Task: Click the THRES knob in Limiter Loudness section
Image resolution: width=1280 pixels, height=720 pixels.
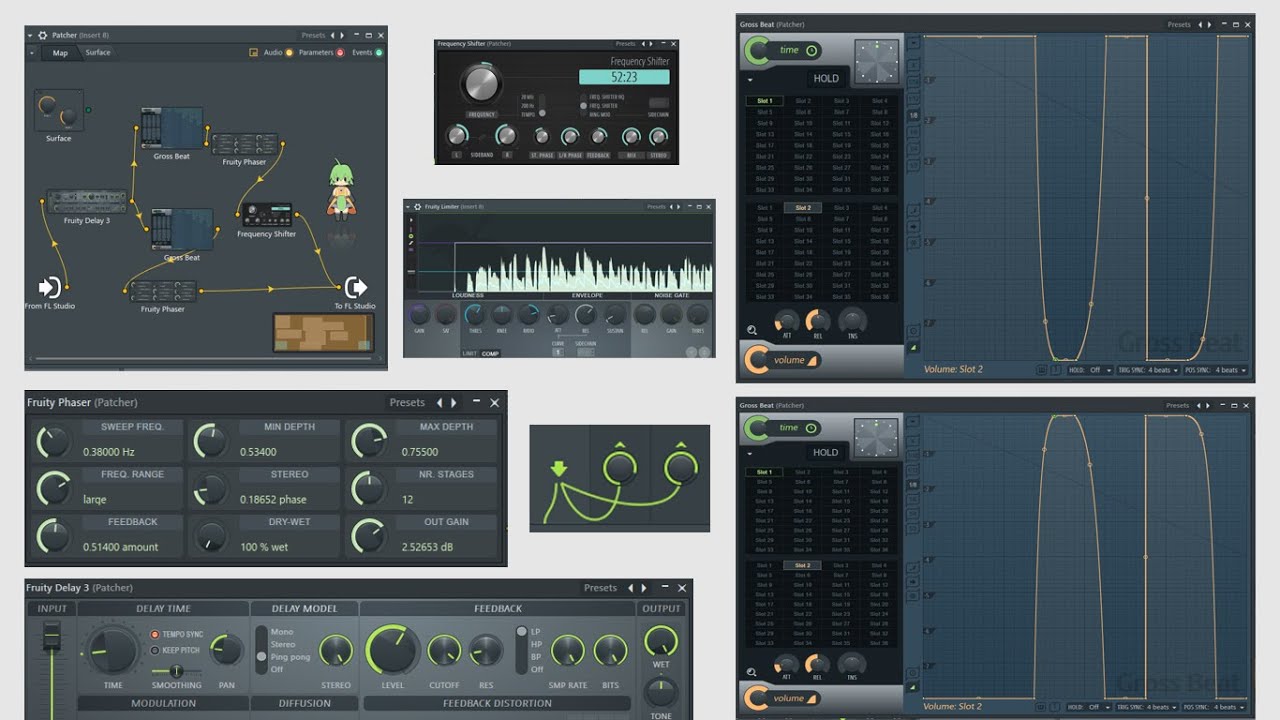Action: coord(475,315)
